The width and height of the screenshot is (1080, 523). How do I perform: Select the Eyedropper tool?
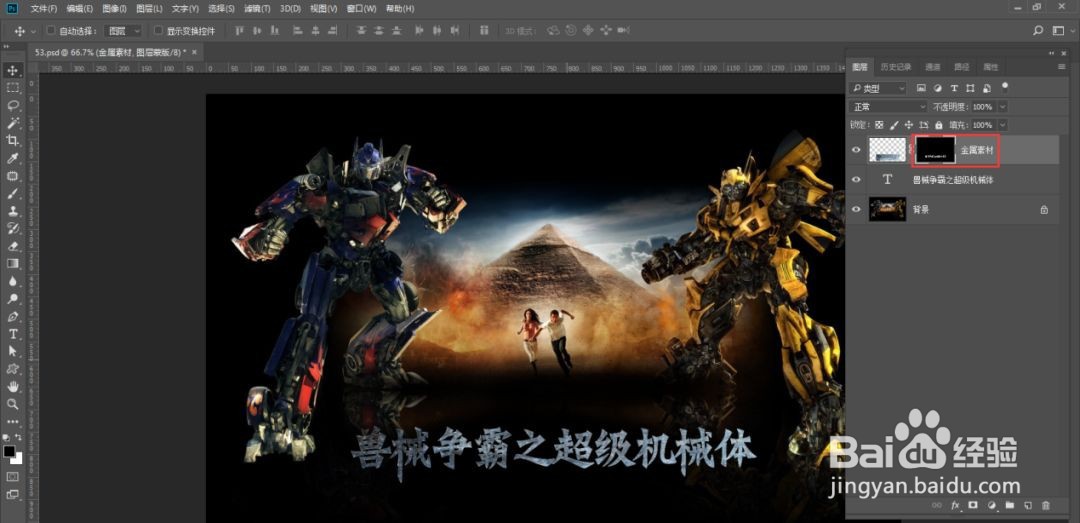(x=12, y=158)
